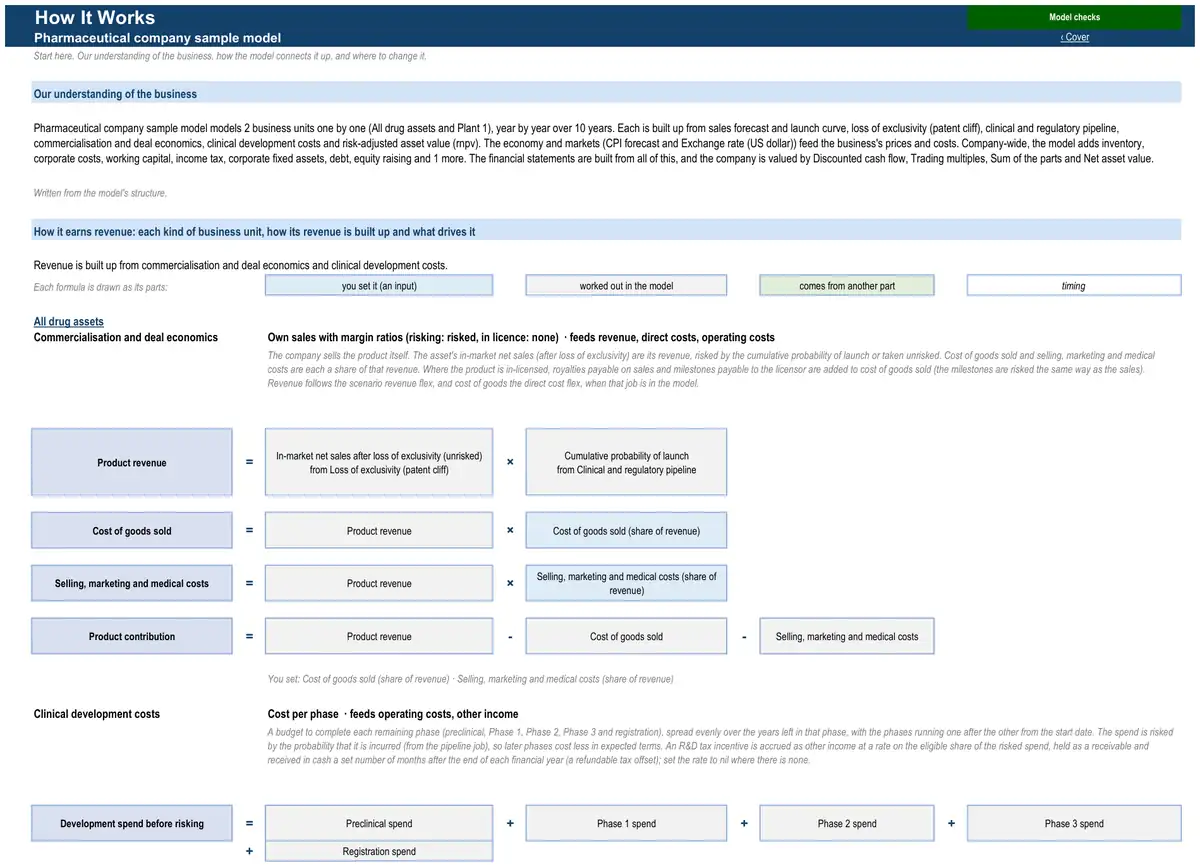1200x867 pixels.
Task: Select Selling, marketing and medical costs in Product contribution row
Action: coord(847,636)
